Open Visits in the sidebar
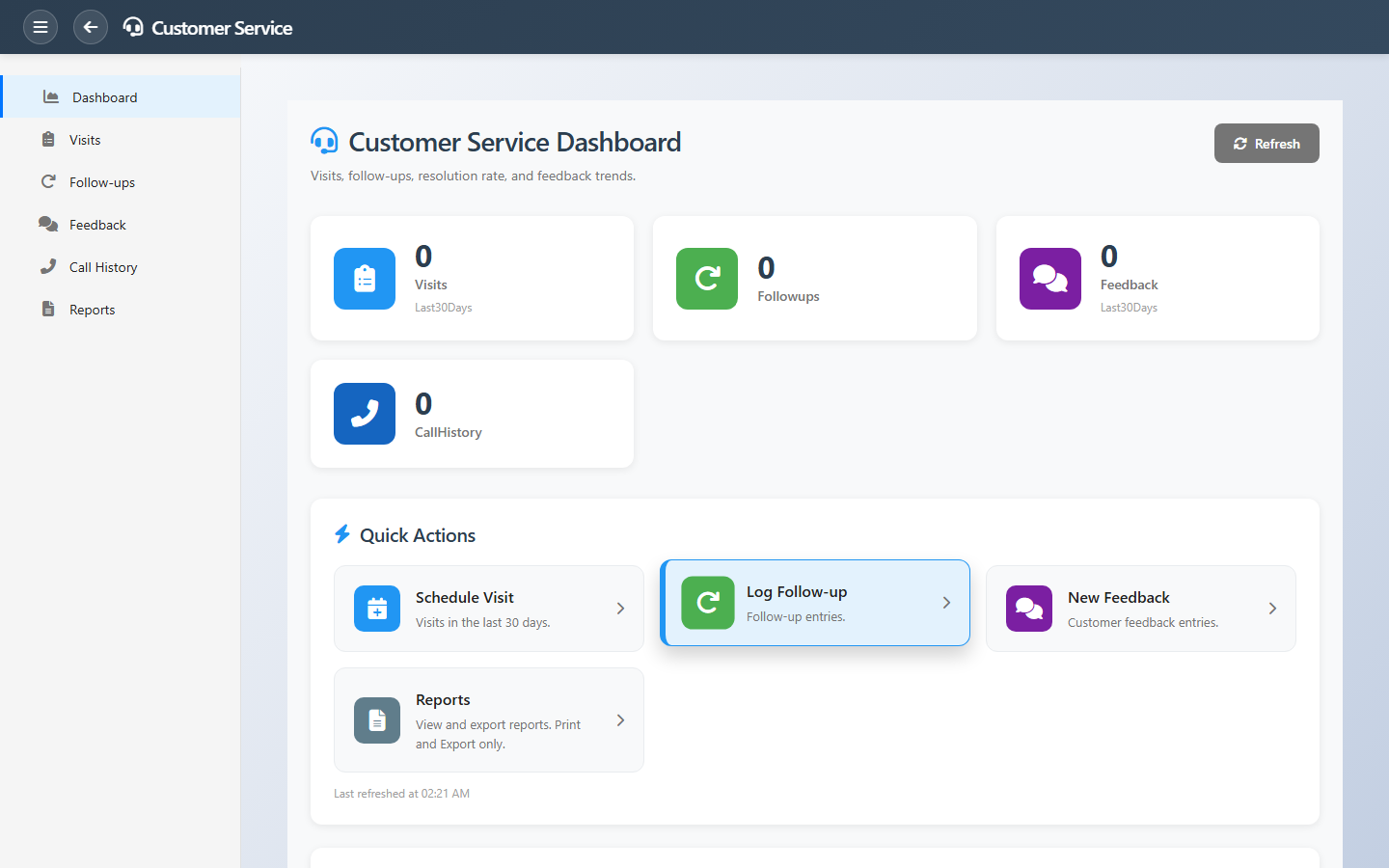 pyautogui.click(x=85, y=140)
